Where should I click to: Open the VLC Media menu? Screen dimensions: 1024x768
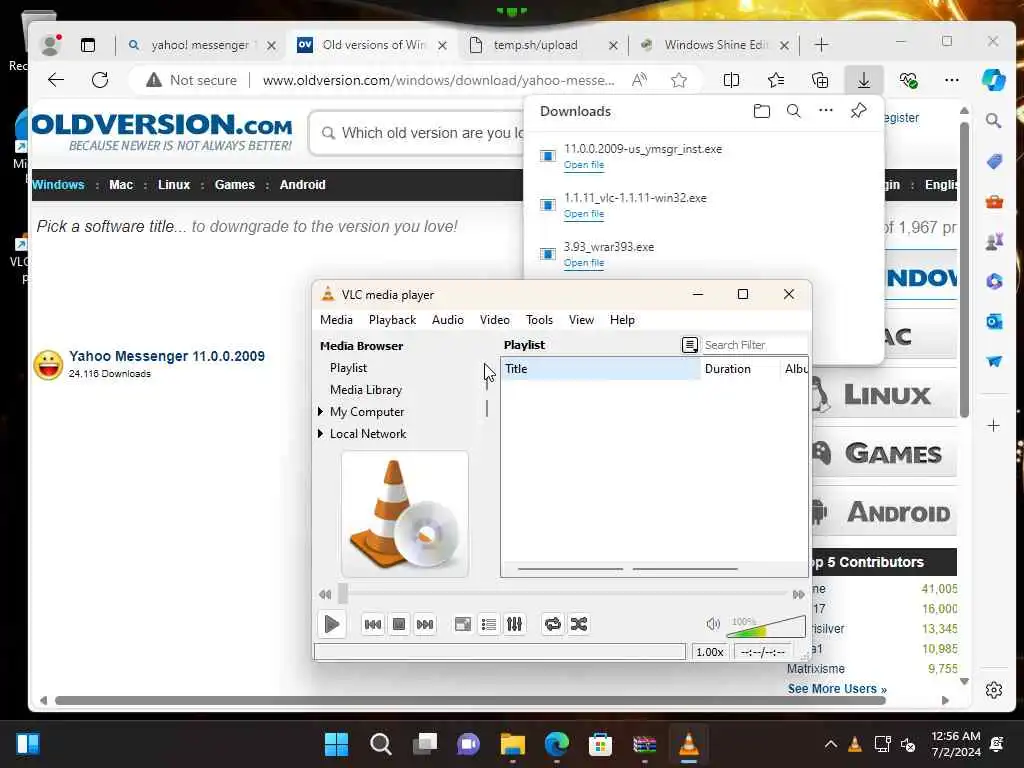coord(336,320)
